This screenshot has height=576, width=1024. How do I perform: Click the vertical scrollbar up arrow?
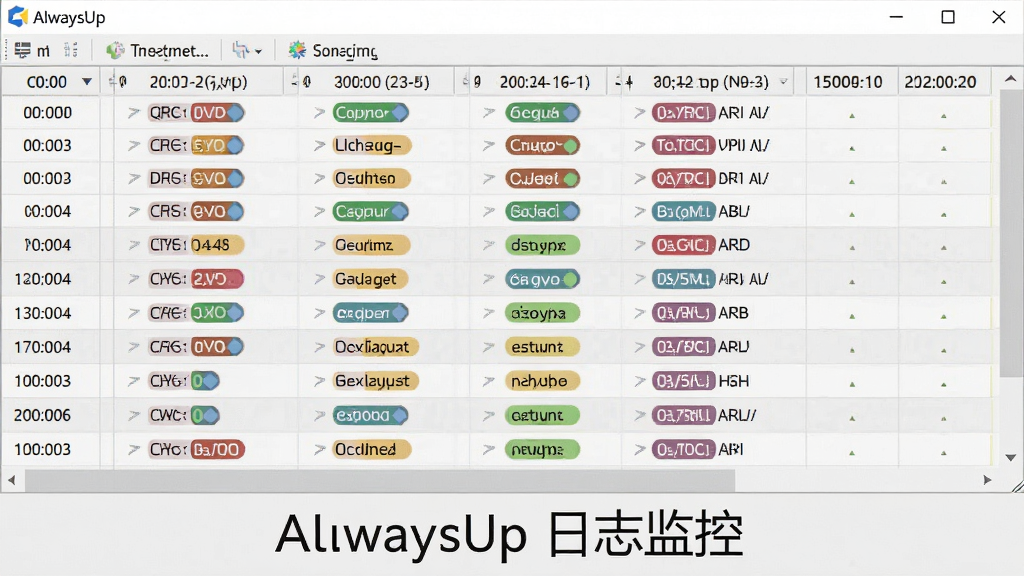1010,79
